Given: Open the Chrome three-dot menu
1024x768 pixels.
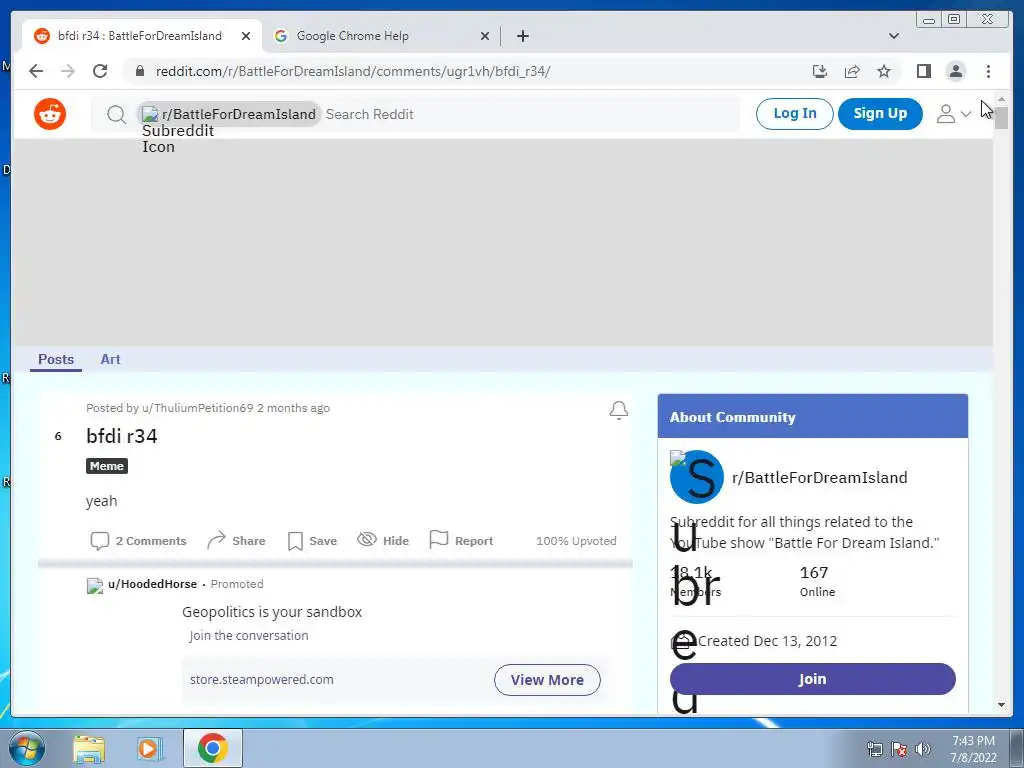Looking at the screenshot, I should [988, 71].
